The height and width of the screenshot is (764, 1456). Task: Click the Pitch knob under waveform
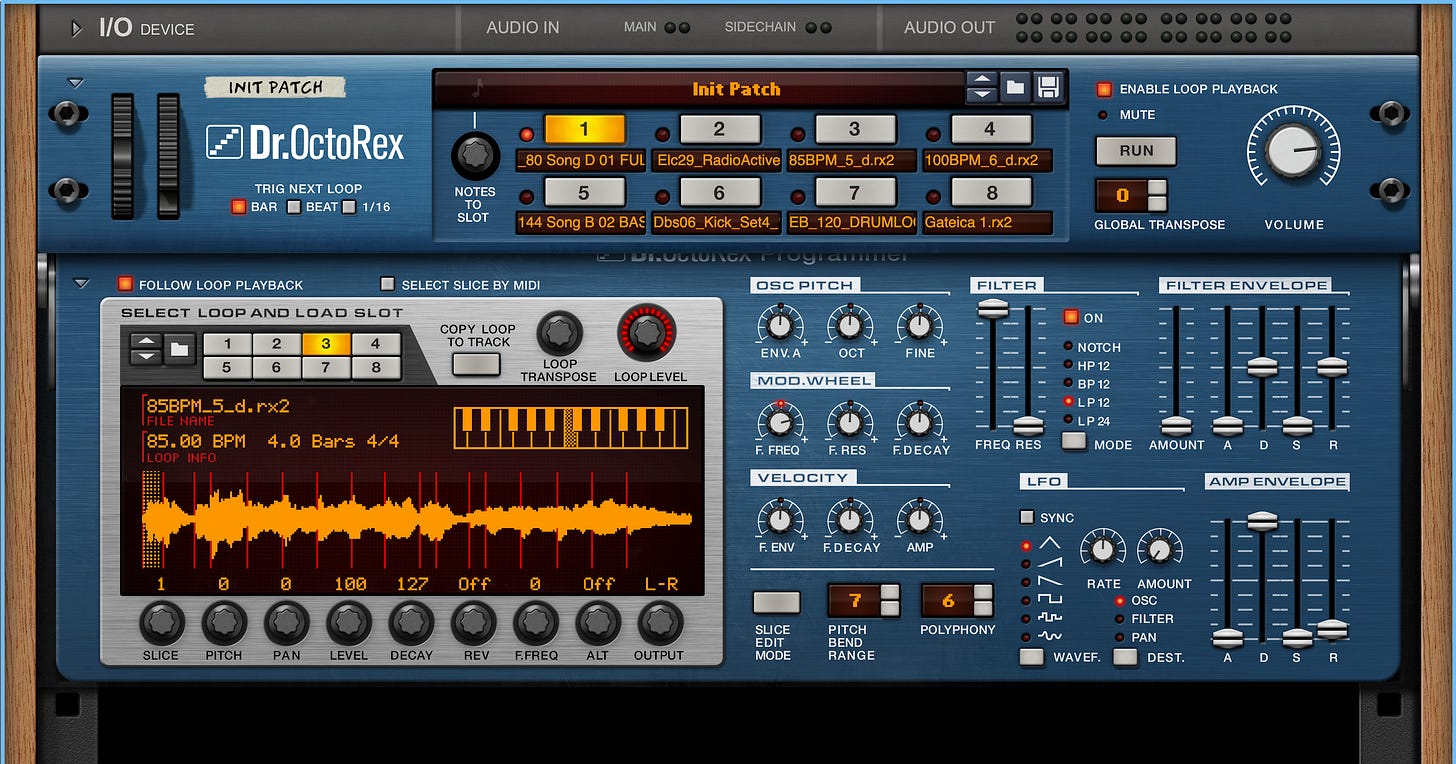click(x=224, y=624)
